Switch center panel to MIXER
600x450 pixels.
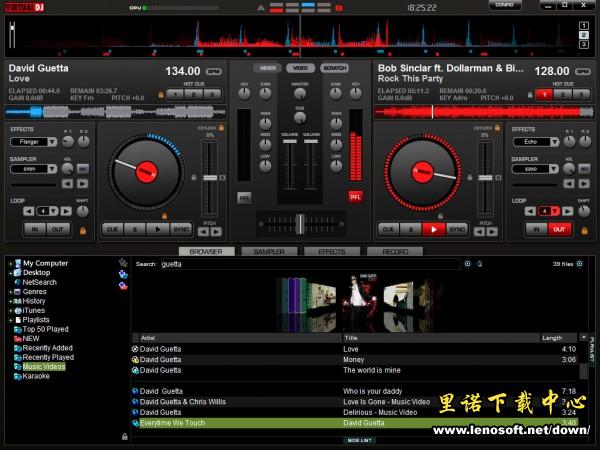[x=267, y=68]
